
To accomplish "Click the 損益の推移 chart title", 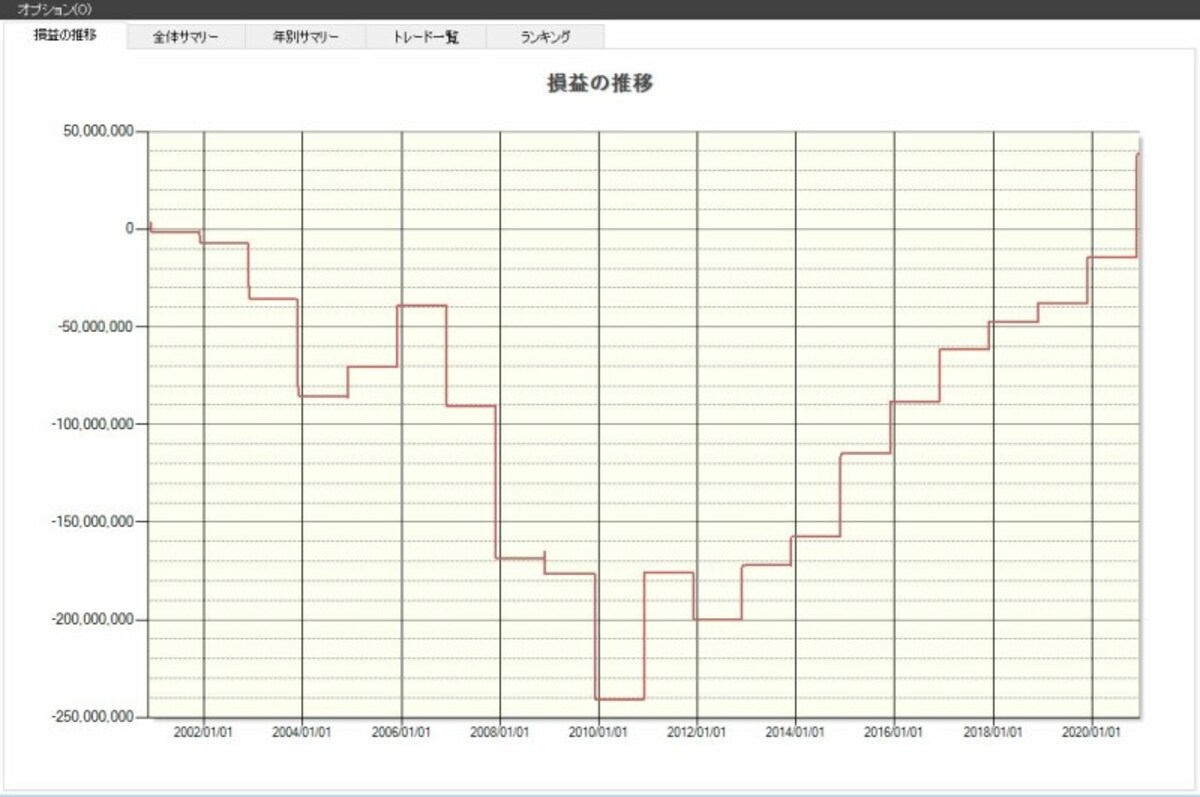I will (x=600, y=83).
